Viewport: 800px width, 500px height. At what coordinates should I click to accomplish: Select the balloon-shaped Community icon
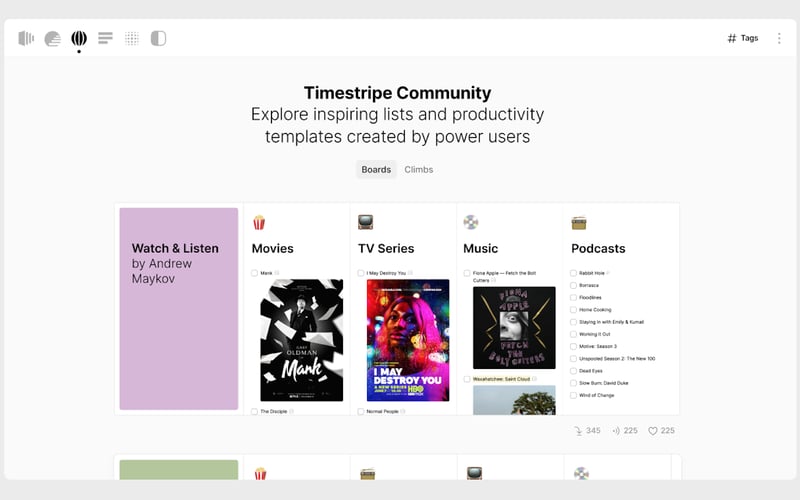click(x=79, y=38)
